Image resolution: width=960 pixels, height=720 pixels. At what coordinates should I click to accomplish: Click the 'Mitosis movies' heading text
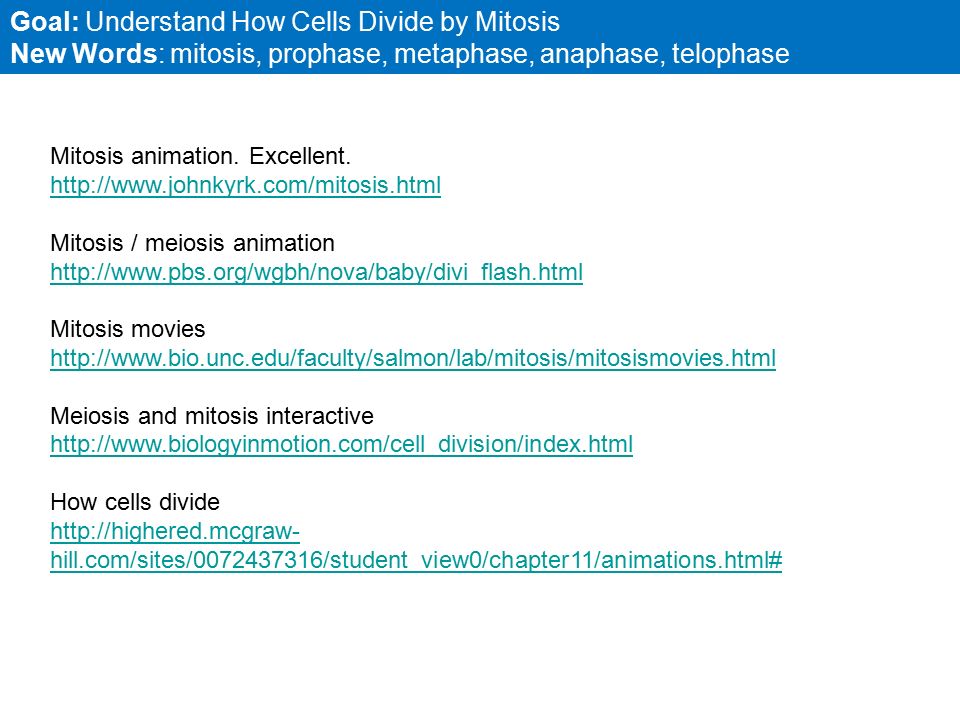coord(127,329)
